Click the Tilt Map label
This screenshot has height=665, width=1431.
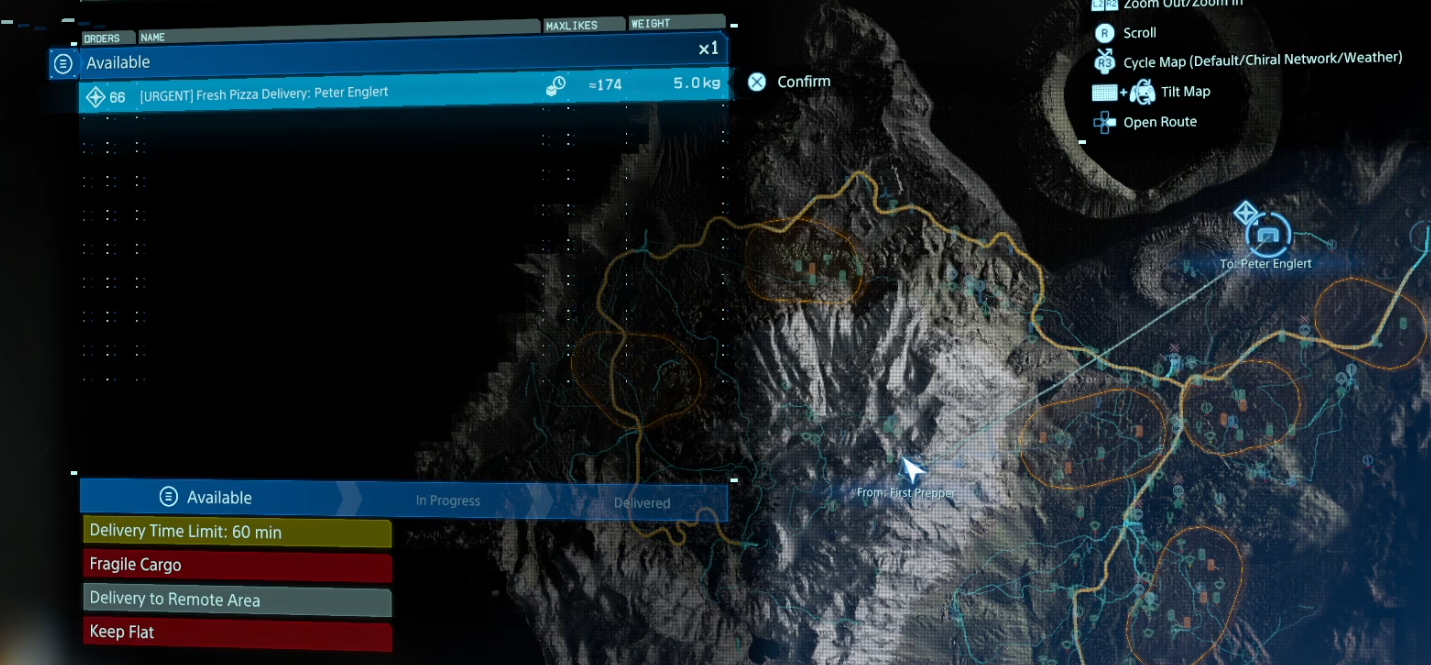tap(1185, 91)
